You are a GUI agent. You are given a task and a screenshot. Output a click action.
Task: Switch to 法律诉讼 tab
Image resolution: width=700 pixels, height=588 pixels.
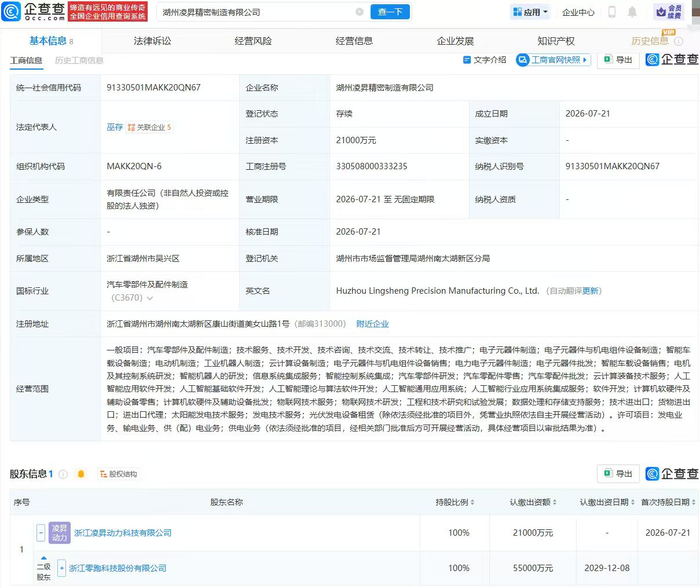coord(152,41)
